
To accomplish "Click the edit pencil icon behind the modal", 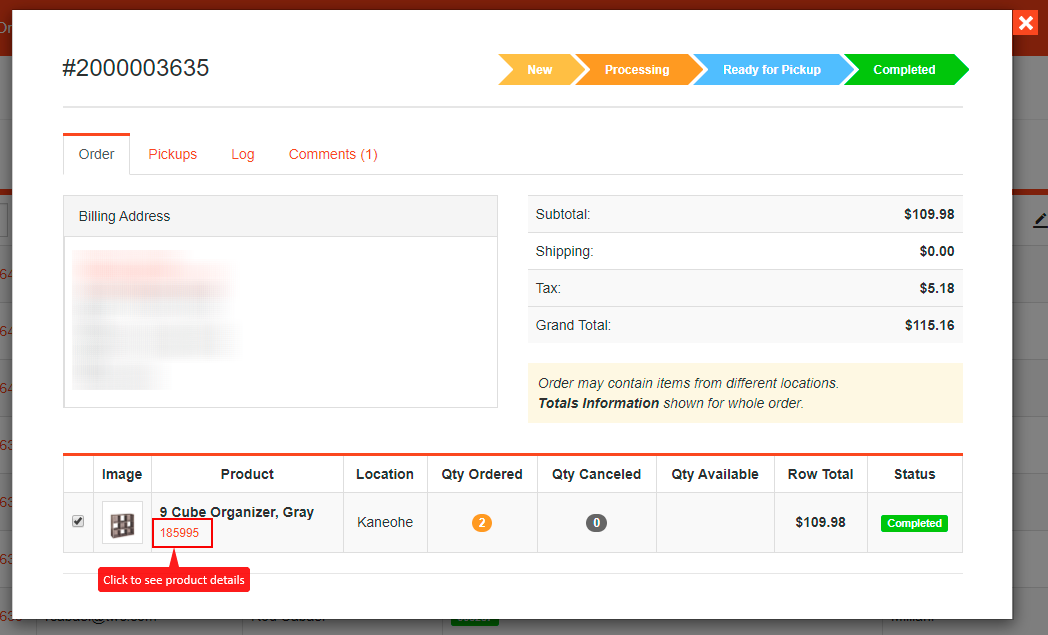I will point(1041,220).
